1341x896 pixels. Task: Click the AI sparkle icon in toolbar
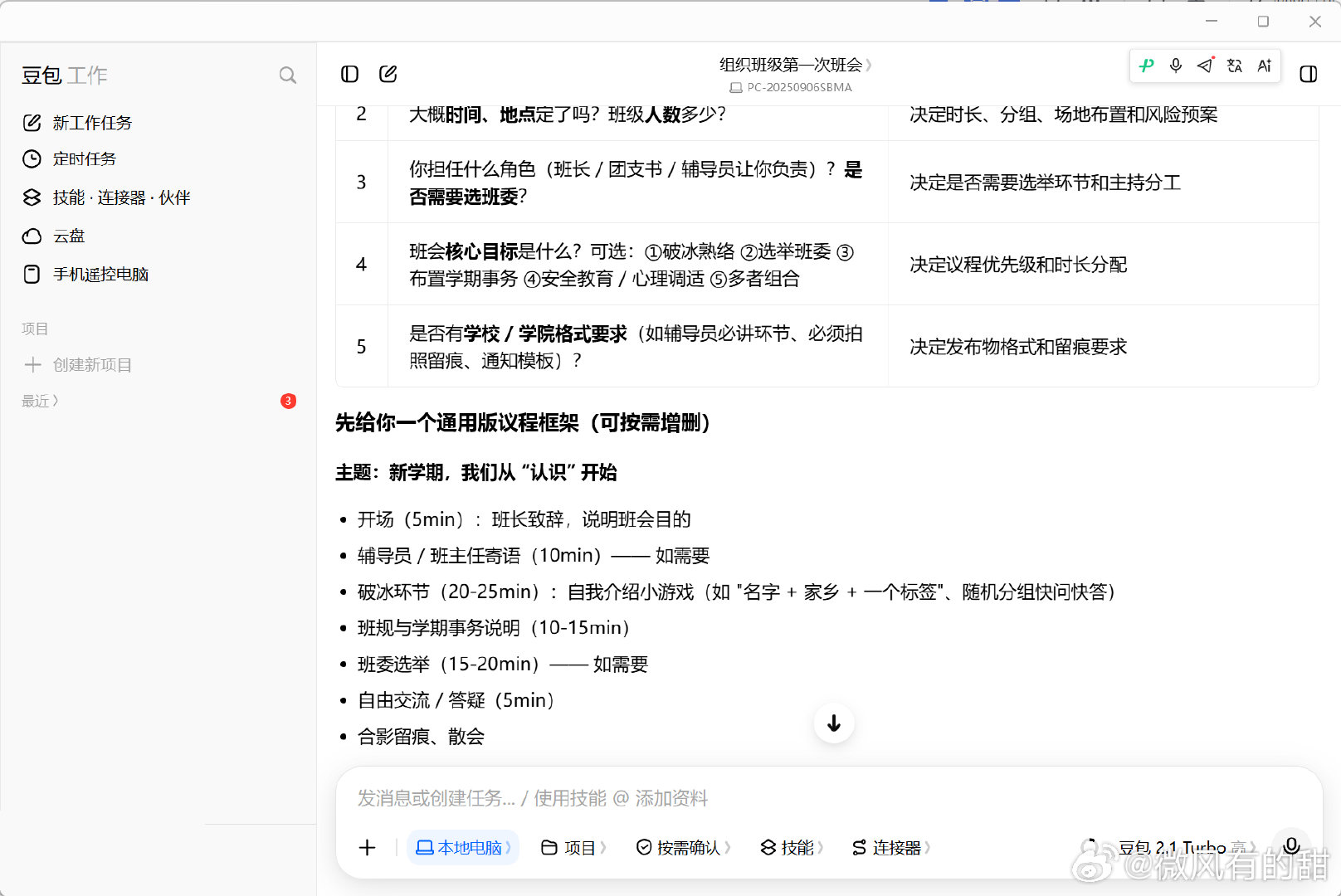pyautogui.click(x=1265, y=66)
